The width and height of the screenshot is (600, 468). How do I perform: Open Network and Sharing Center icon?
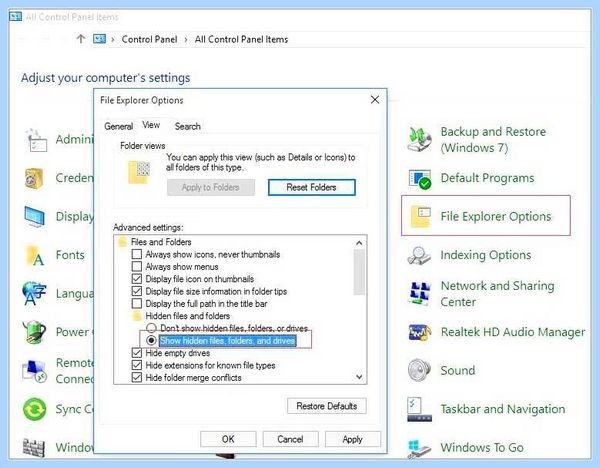pos(420,294)
